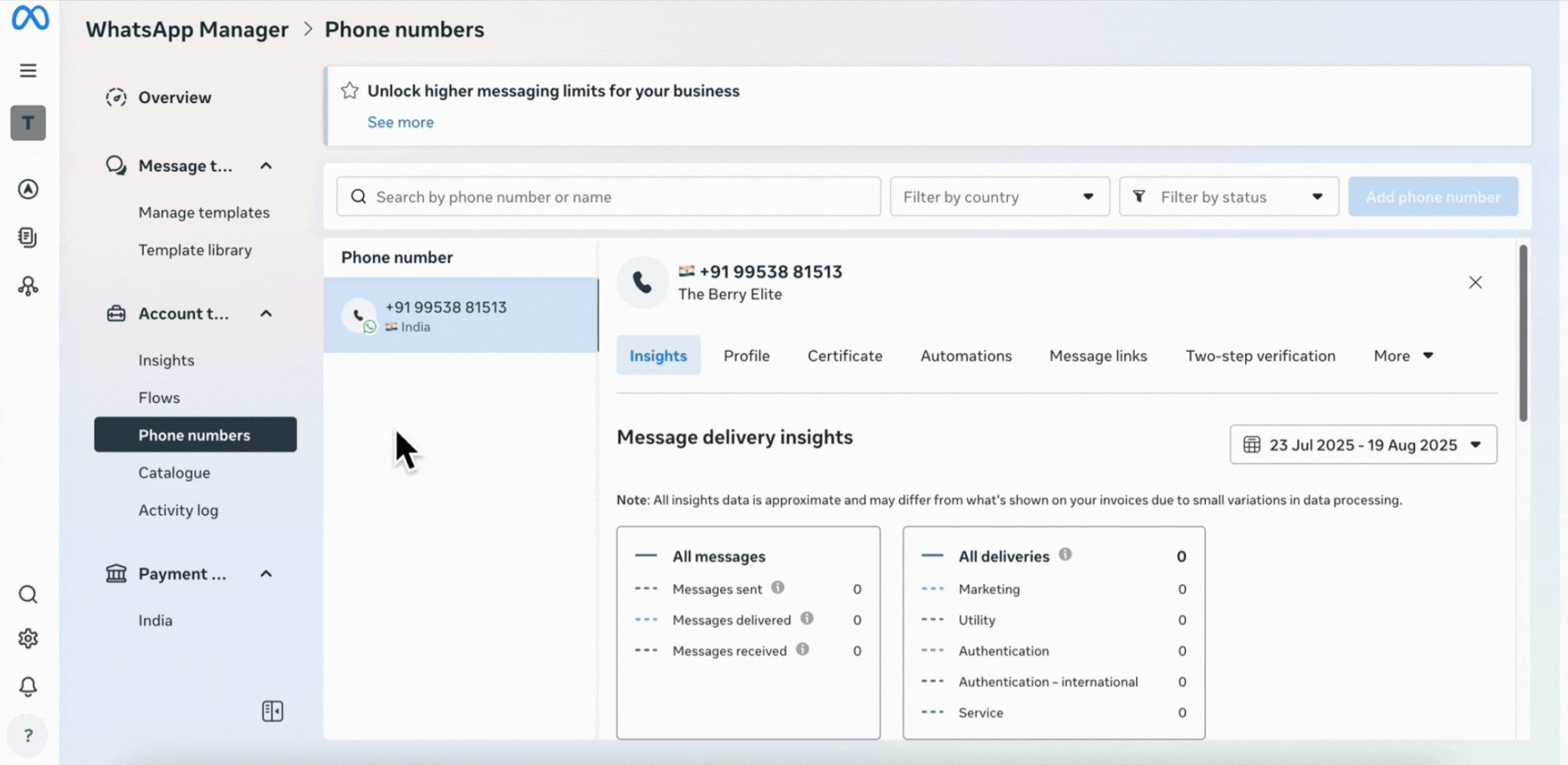The width and height of the screenshot is (1568, 765).
Task: Open the settings gear icon
Action: click(x=28, y=639)
